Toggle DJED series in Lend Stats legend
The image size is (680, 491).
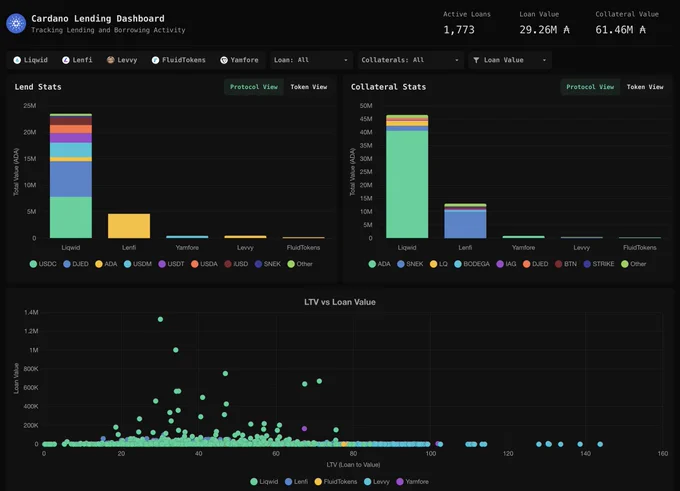[x=76, y=264]
